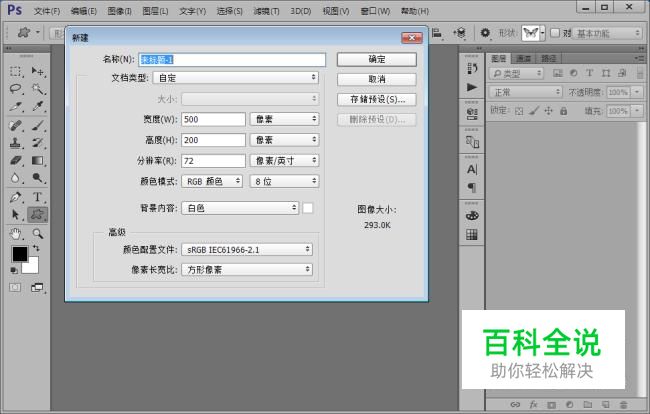Open the pixel aspect ratio dropdown 方形像素
Image resolution: width=650 pixels, height=414 pixels.
(x=247, y=270)
